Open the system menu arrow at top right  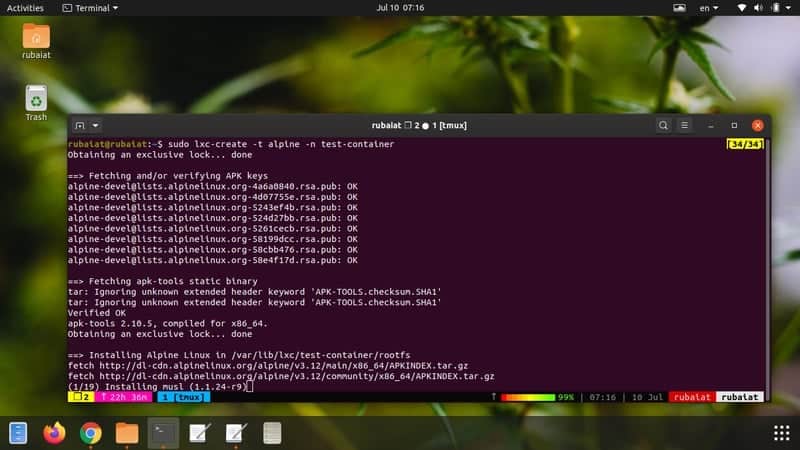789,8
